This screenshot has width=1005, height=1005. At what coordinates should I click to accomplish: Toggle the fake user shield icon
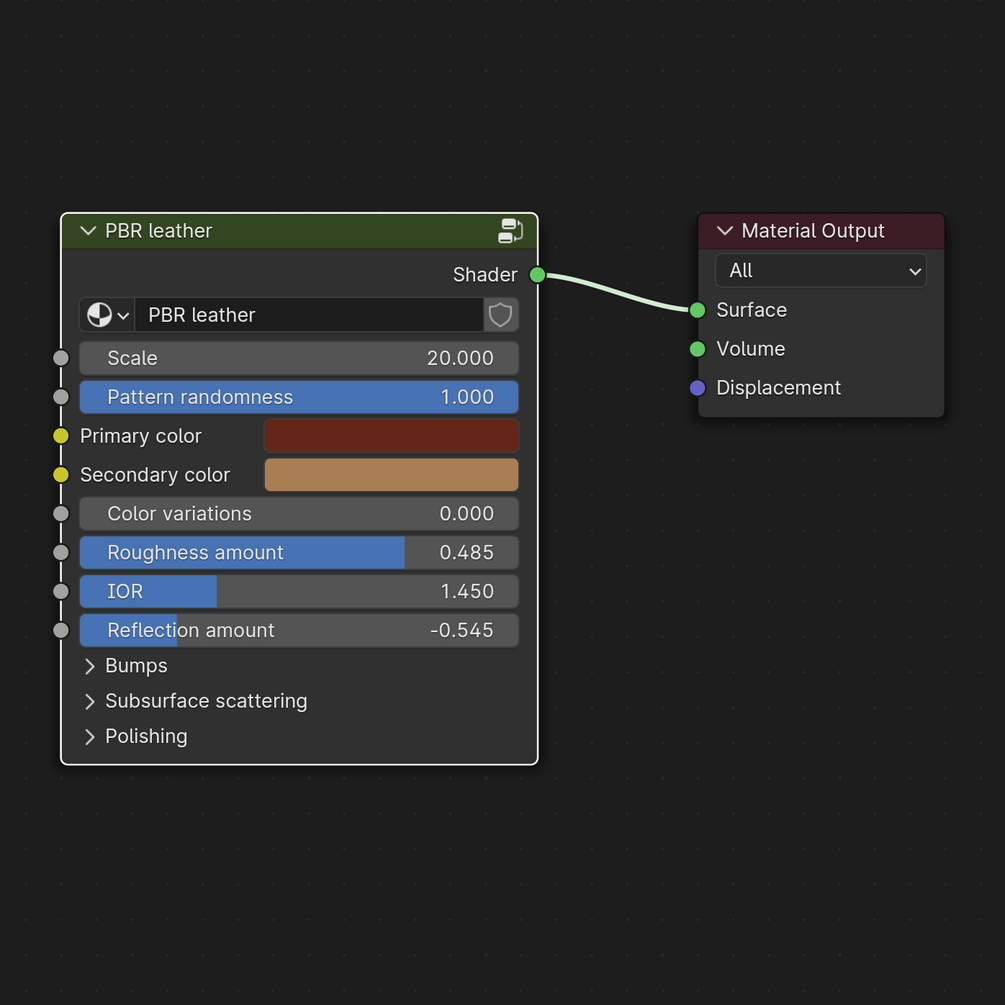(501, 315)
